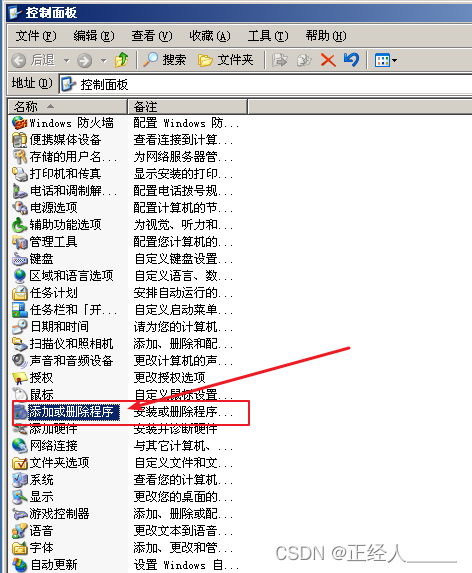Click the 配置 Windows 防... description
Screen dimensions: 472x573
[186, 123]
